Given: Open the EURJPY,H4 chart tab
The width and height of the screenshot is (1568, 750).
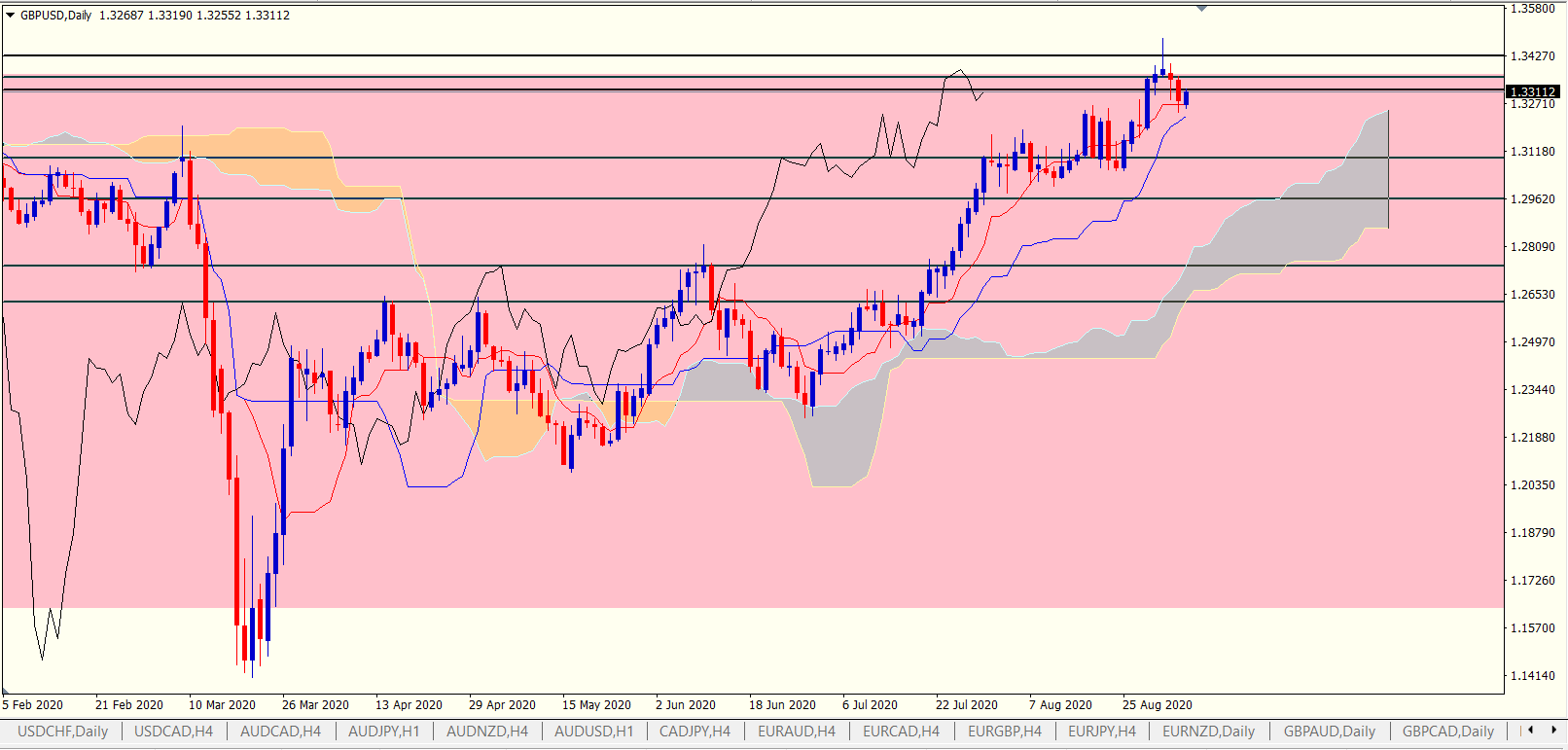Looking at the screenshot, I should 1102,732.
